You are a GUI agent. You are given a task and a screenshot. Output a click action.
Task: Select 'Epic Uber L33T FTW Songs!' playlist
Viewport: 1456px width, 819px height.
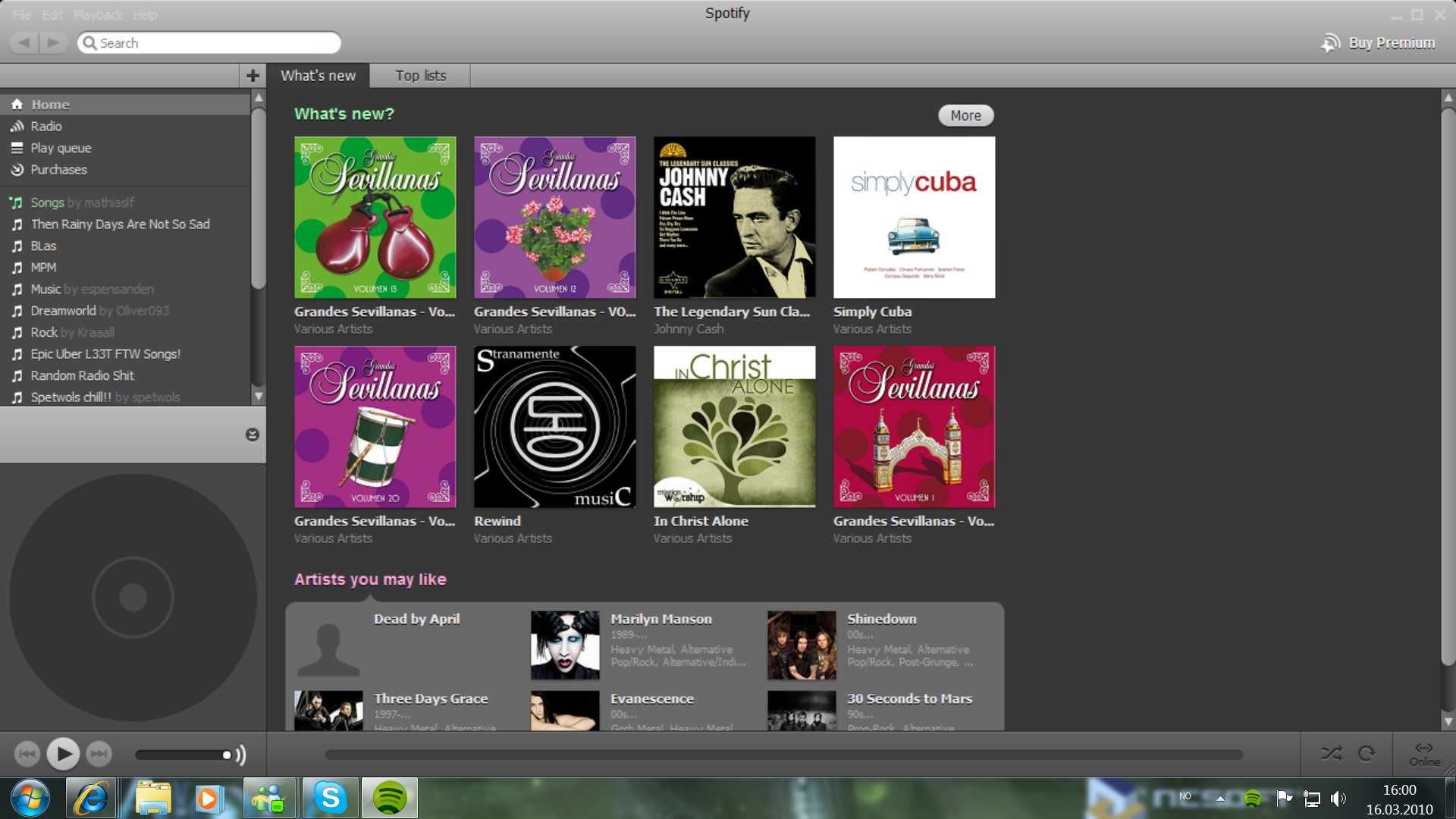[x=125, y=354]
